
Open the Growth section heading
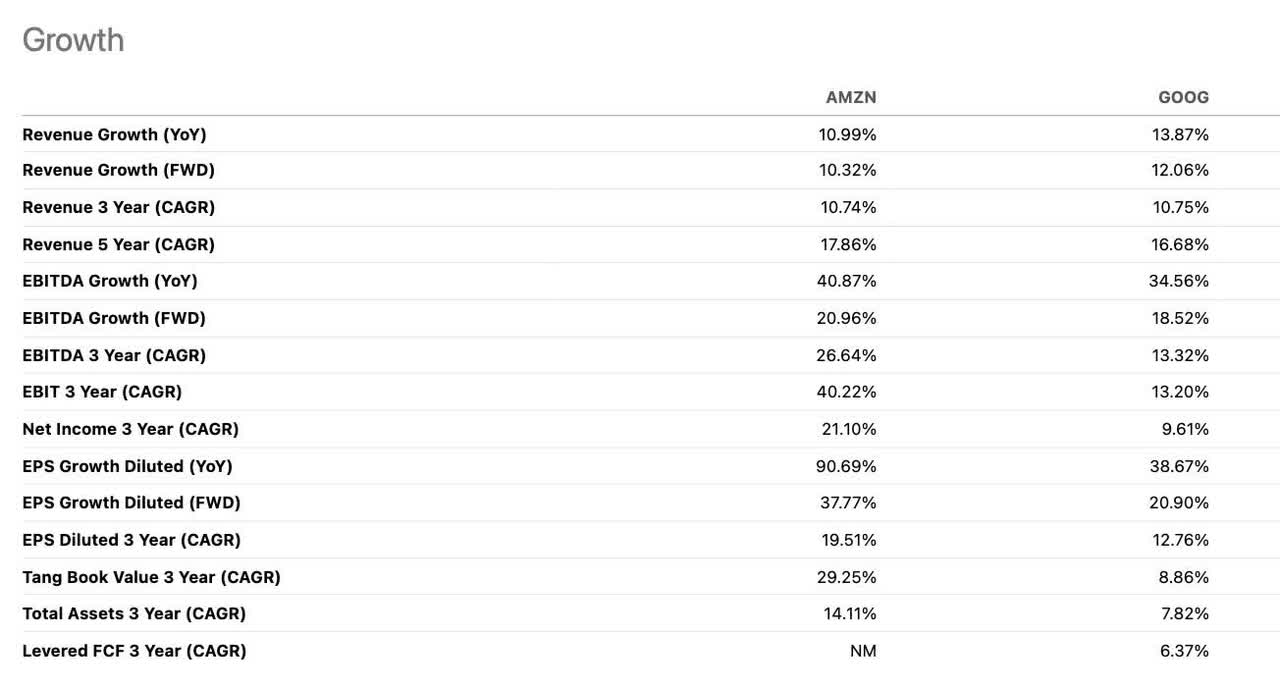coord(73,40)
